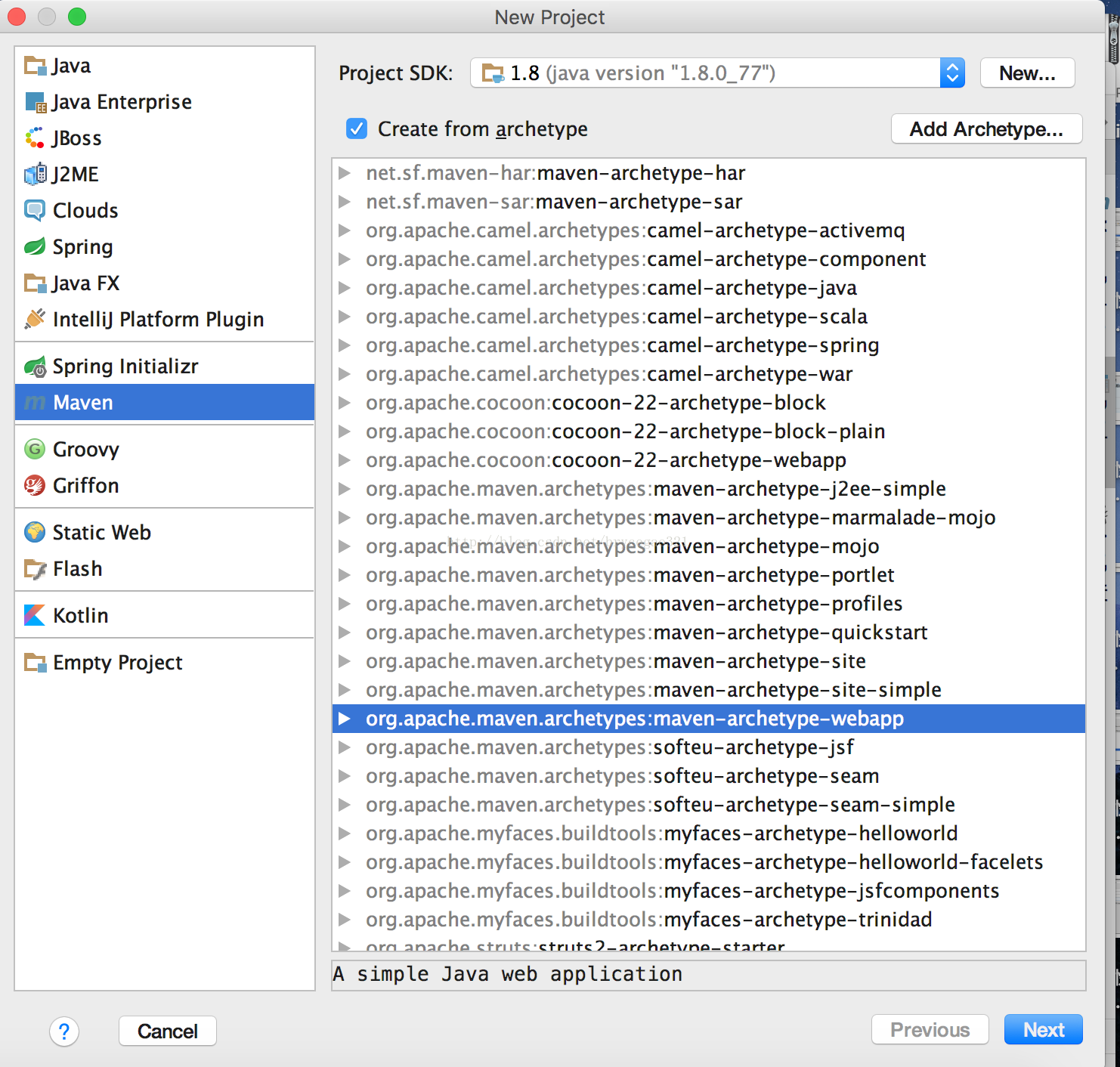Select camel-archetype-war archetype row
The image size is (1120, 1067).
tap(709, 374)
